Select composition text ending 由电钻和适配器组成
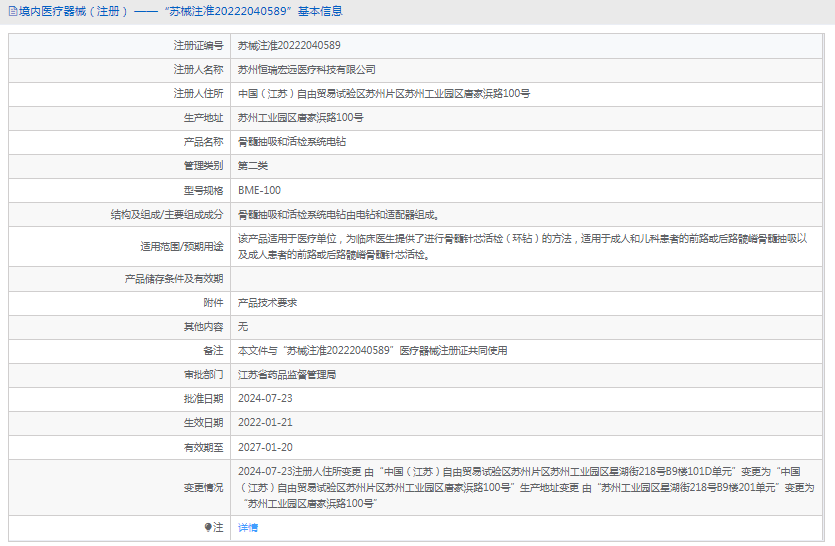Screen dimensions: 835x546 (x=339, y=215)
